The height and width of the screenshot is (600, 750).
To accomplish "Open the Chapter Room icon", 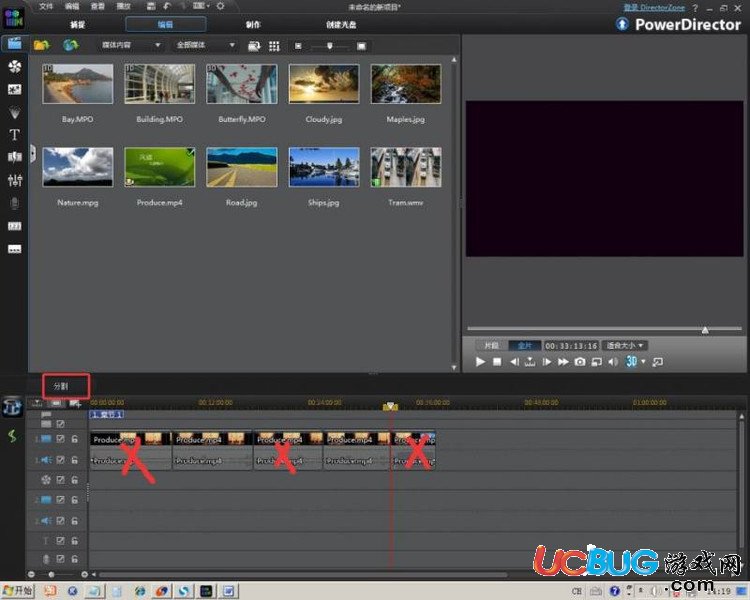I will (x=14, y=226).
